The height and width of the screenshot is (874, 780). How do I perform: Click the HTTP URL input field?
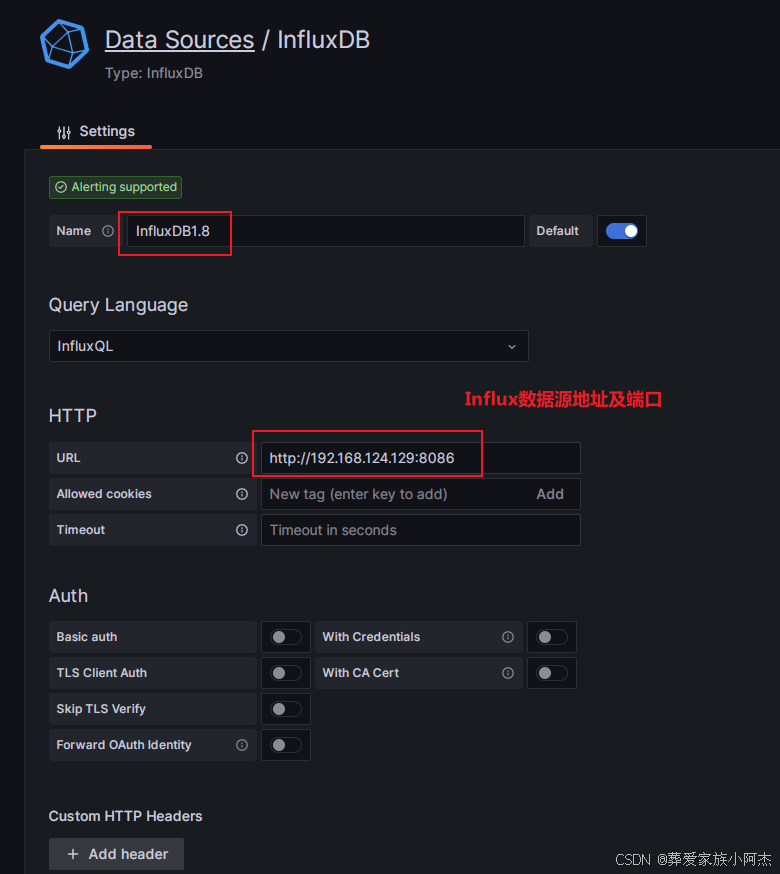[420, 458]
